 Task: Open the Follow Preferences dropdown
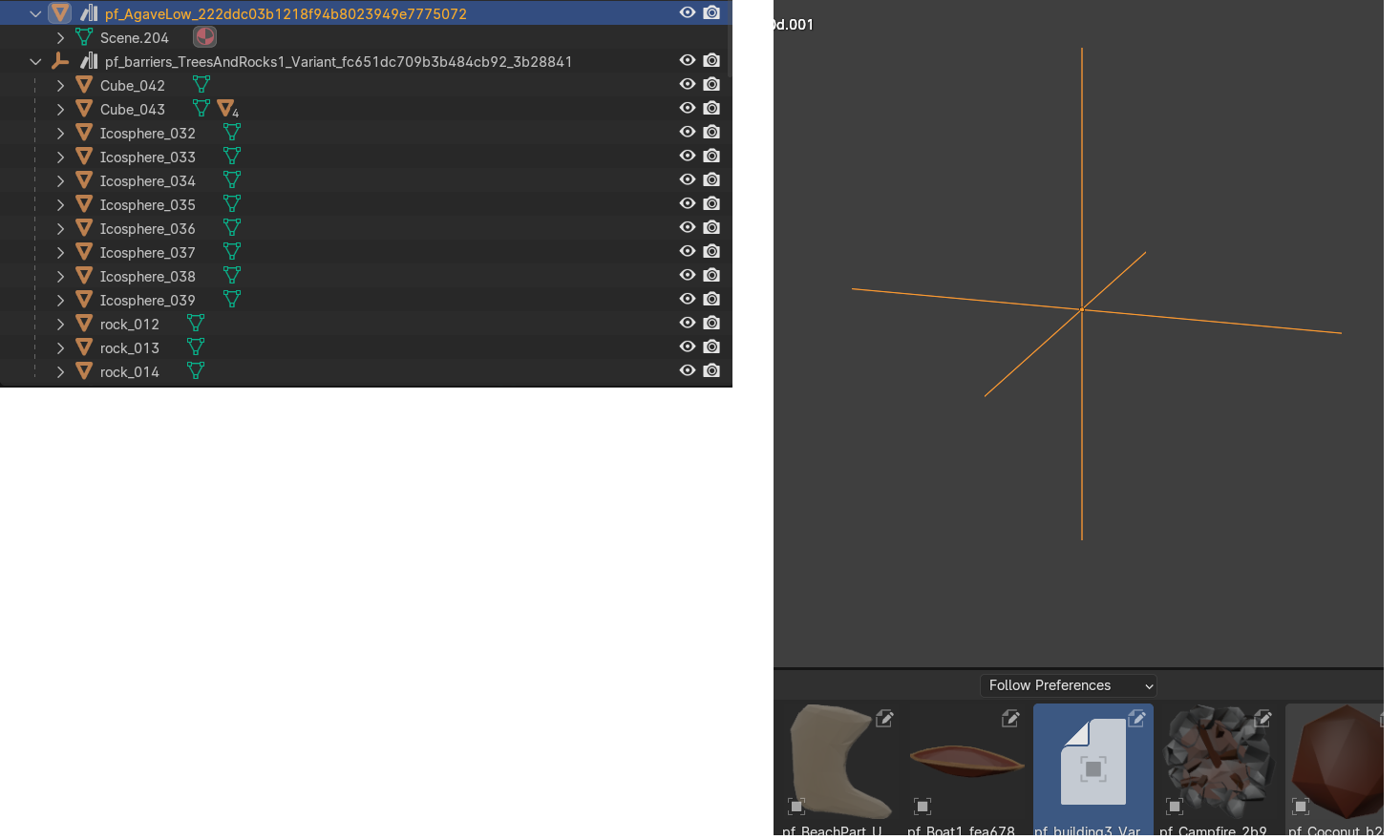[1069, 685]
